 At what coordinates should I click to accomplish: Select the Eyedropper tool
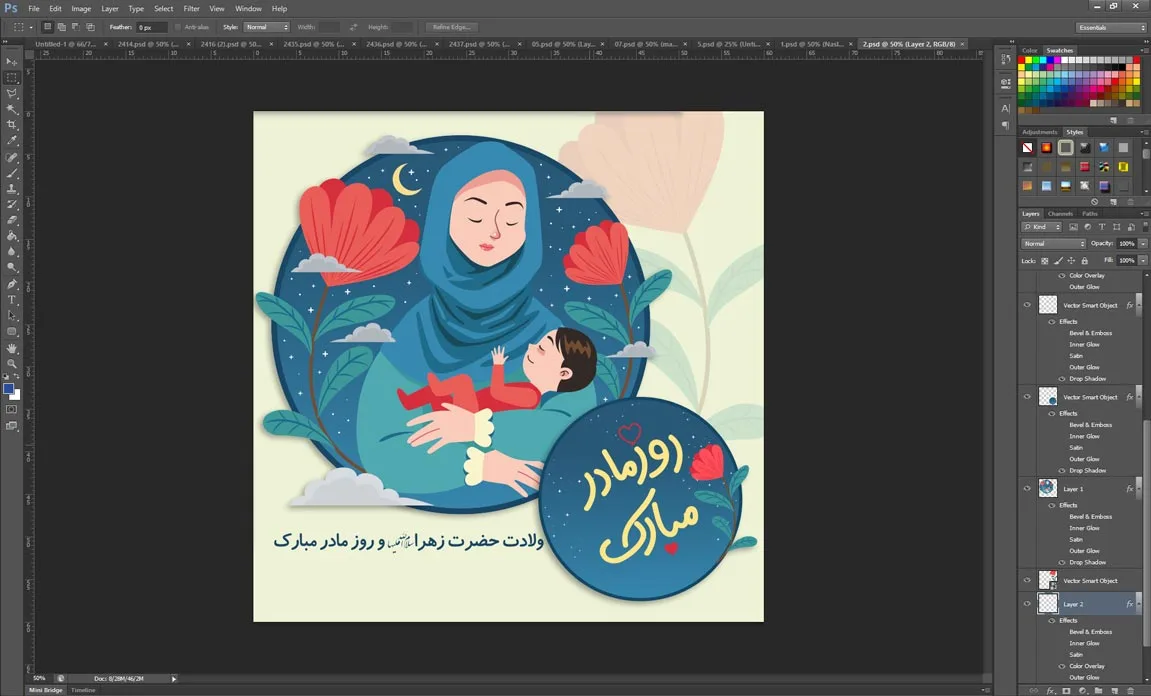coord(12,141)
